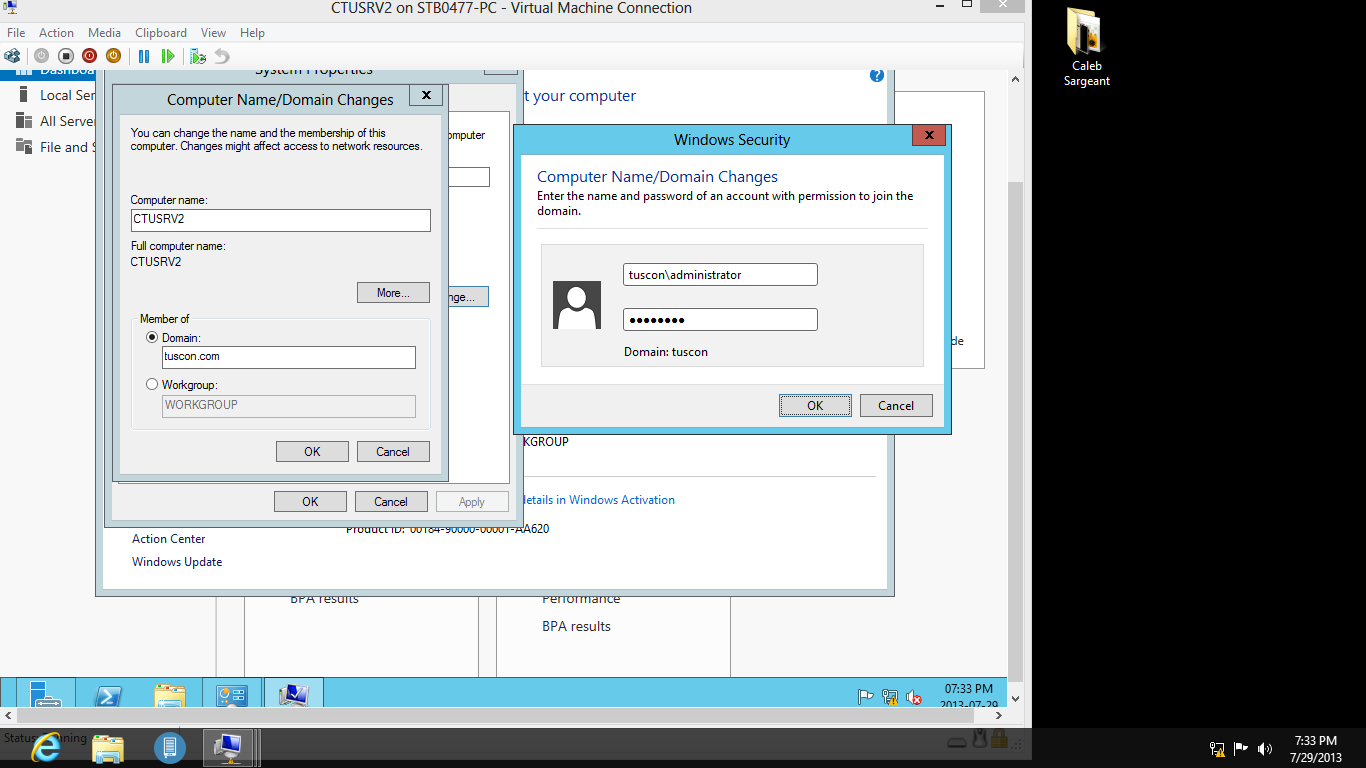The width and height of the screenshot is (1366, 768).
Task: Cancel the Computer Name/Domain Changes dialog
Action: (393, 451)
